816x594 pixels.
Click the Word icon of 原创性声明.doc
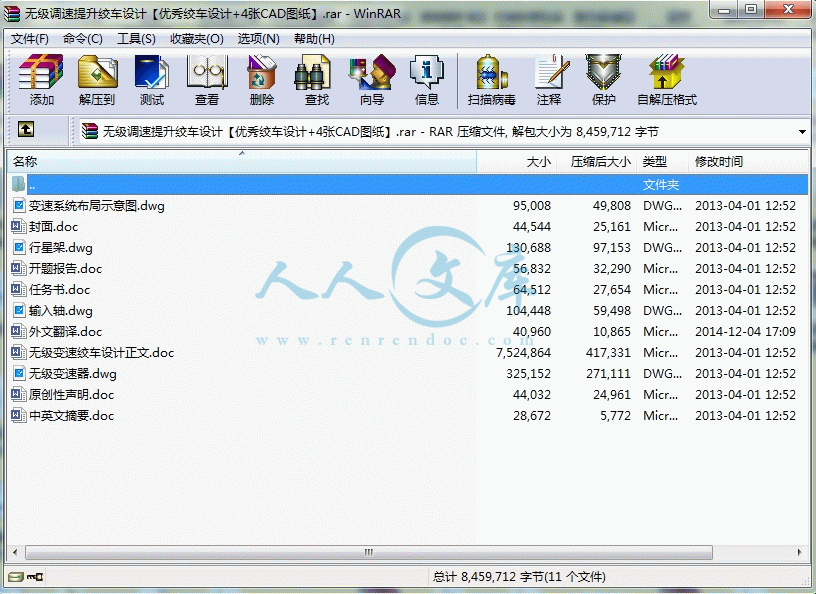[x=19, y=395]
